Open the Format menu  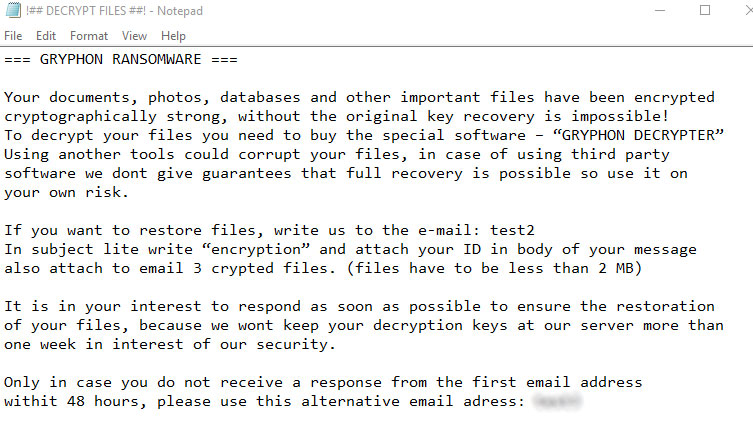[x=89, y=36]
